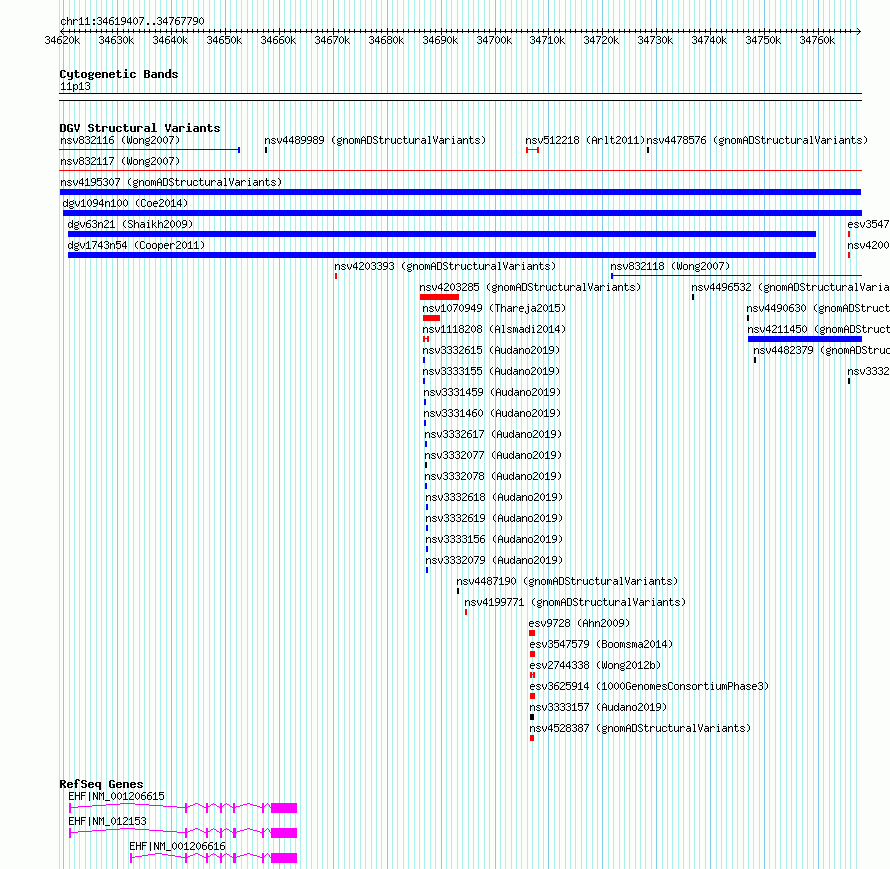Open the nsv4195307 gnomAD variant label
Image resolution: width=890 pixels, height=869 pixels.
point(171,182)
